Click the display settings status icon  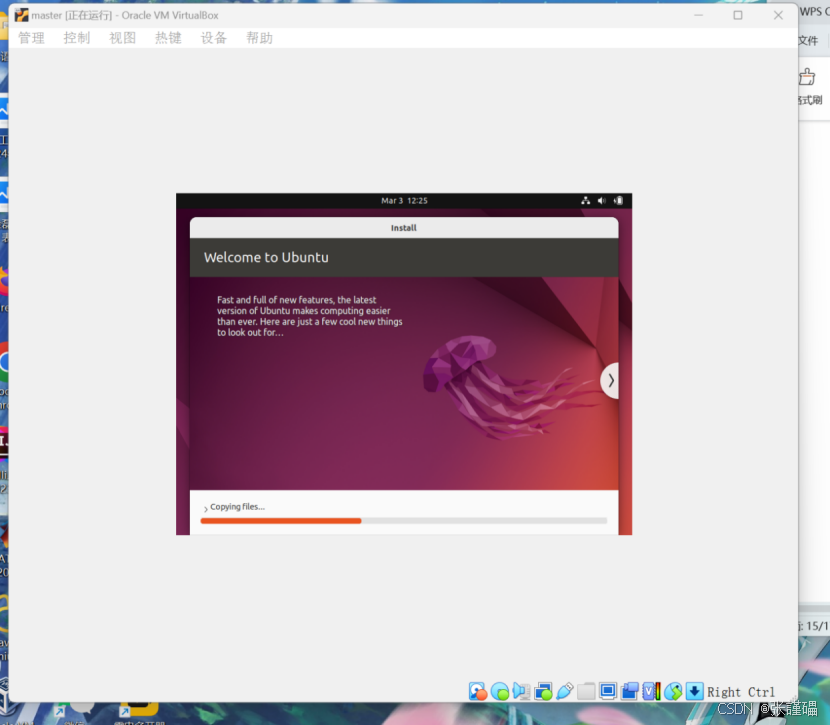pyautogui.click(x=608, y=691)
